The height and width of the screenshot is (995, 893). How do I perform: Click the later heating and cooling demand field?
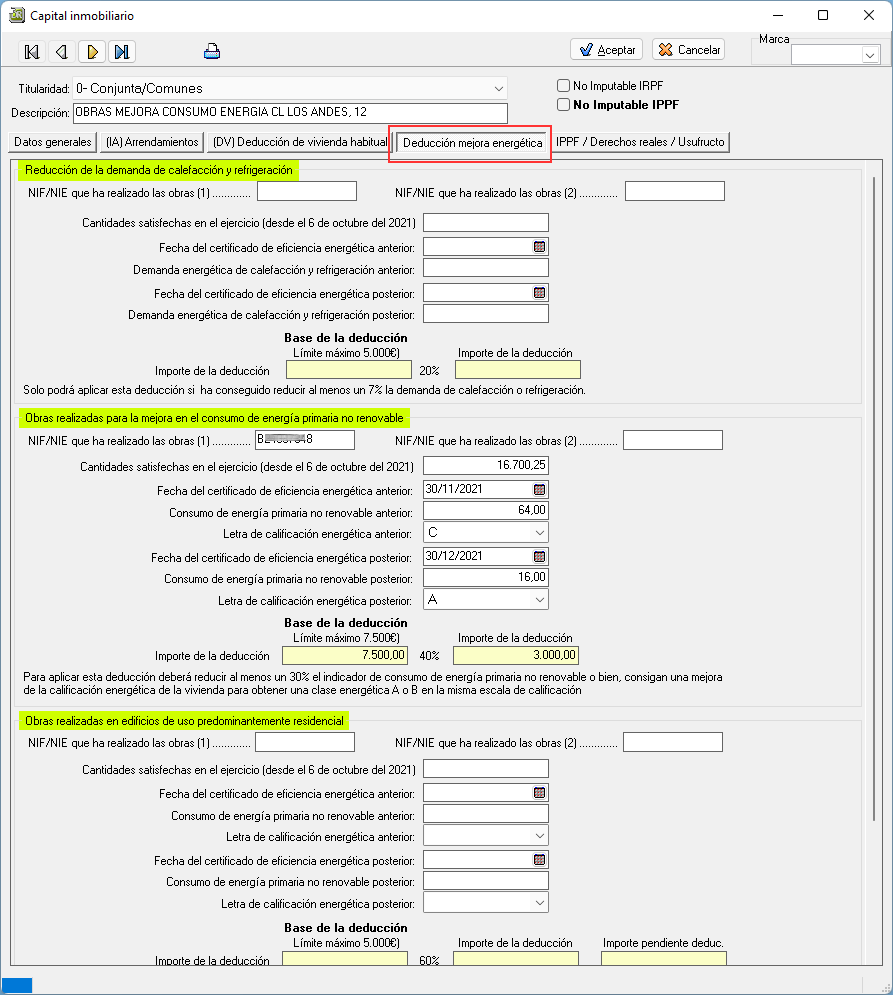click(x=486, y=314)
